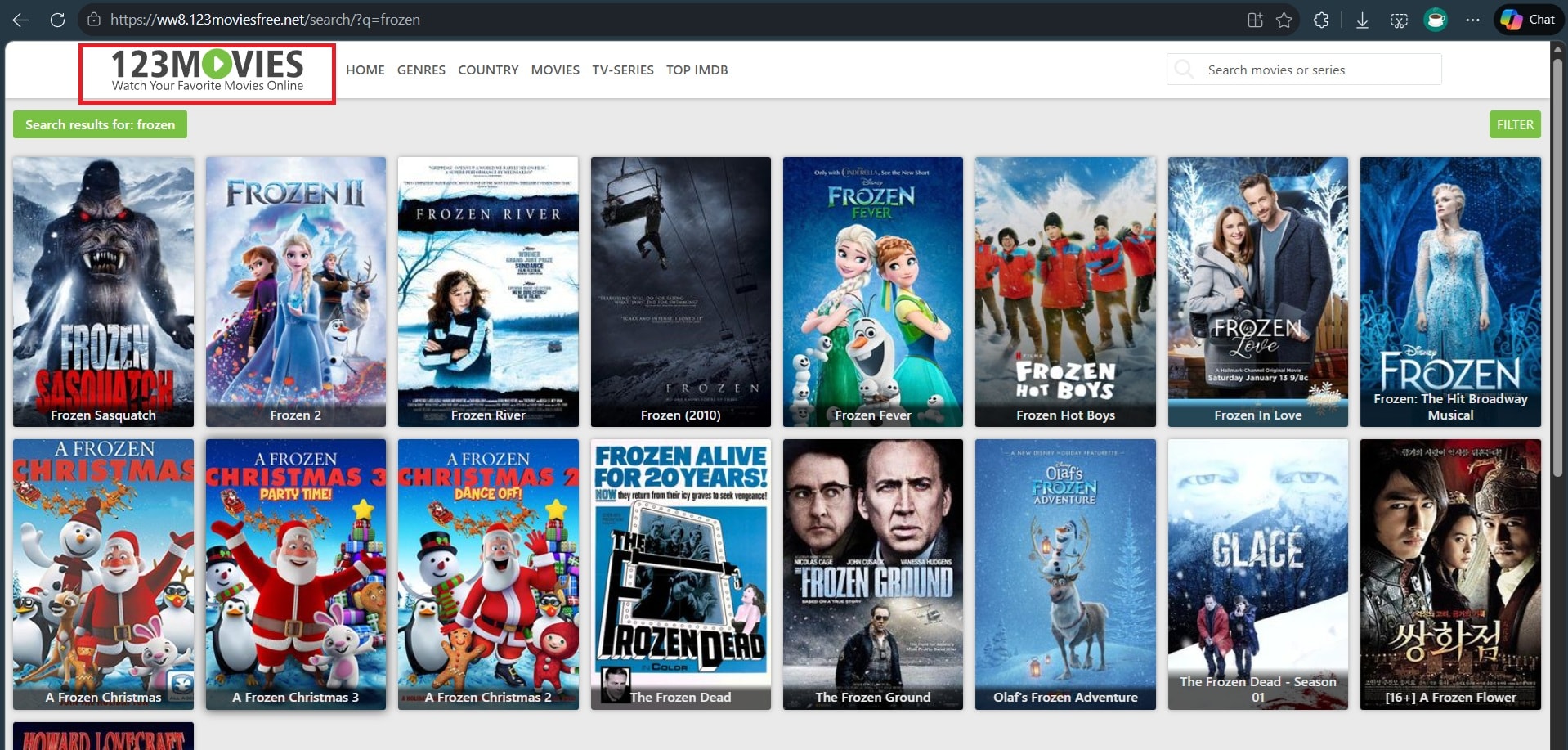Open the browser Downloads icon
This screenshot has width=1568, height=750.
point(1363,19)
